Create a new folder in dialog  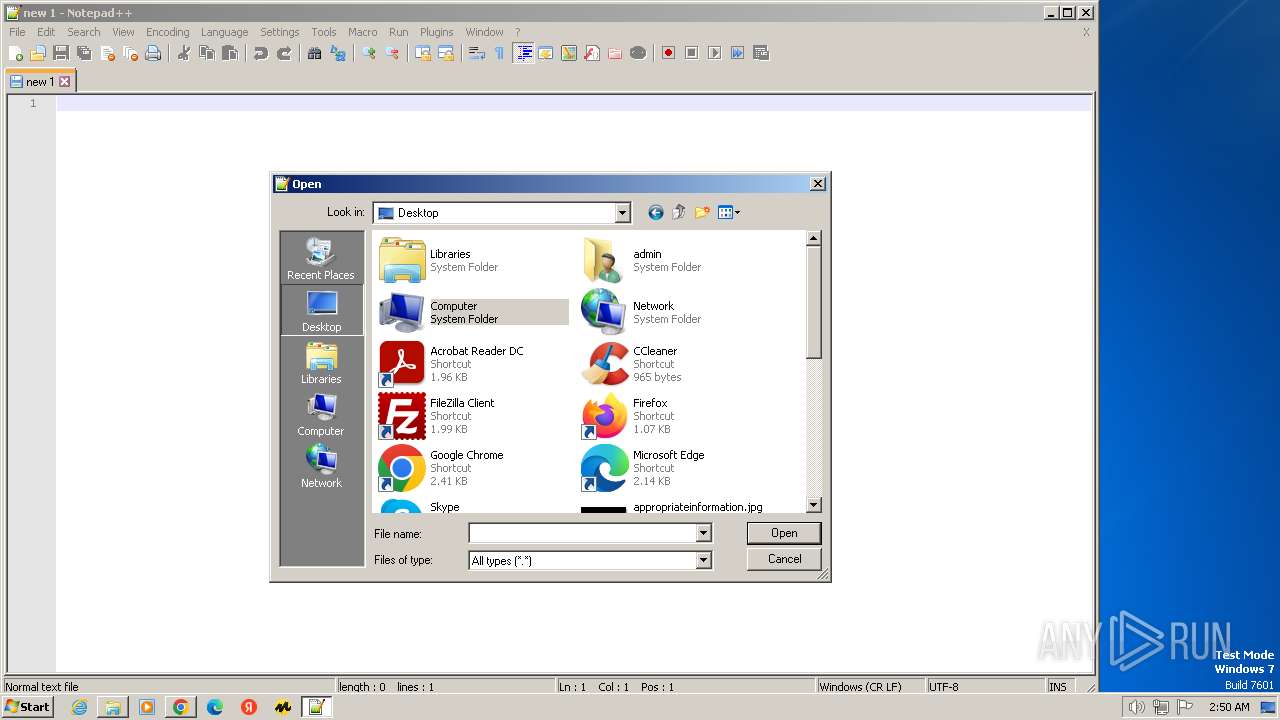702,212
